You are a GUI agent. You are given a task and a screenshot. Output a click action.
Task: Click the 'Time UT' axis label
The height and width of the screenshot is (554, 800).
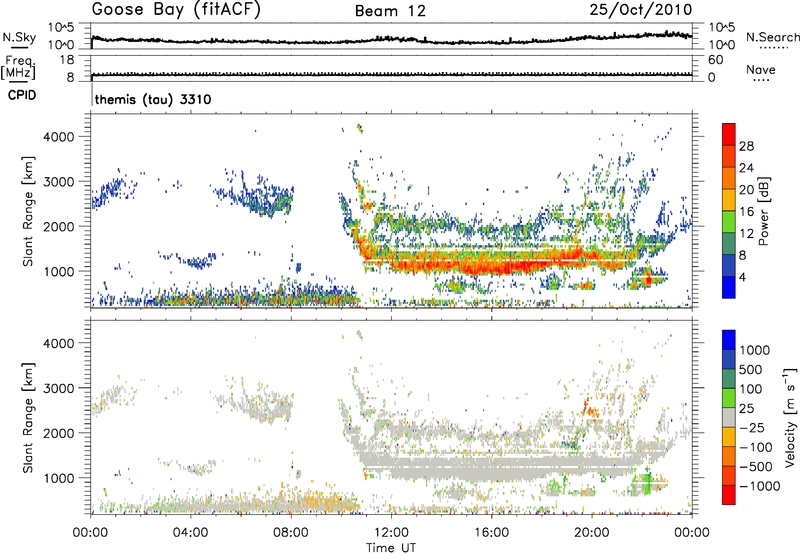[391, 548]
